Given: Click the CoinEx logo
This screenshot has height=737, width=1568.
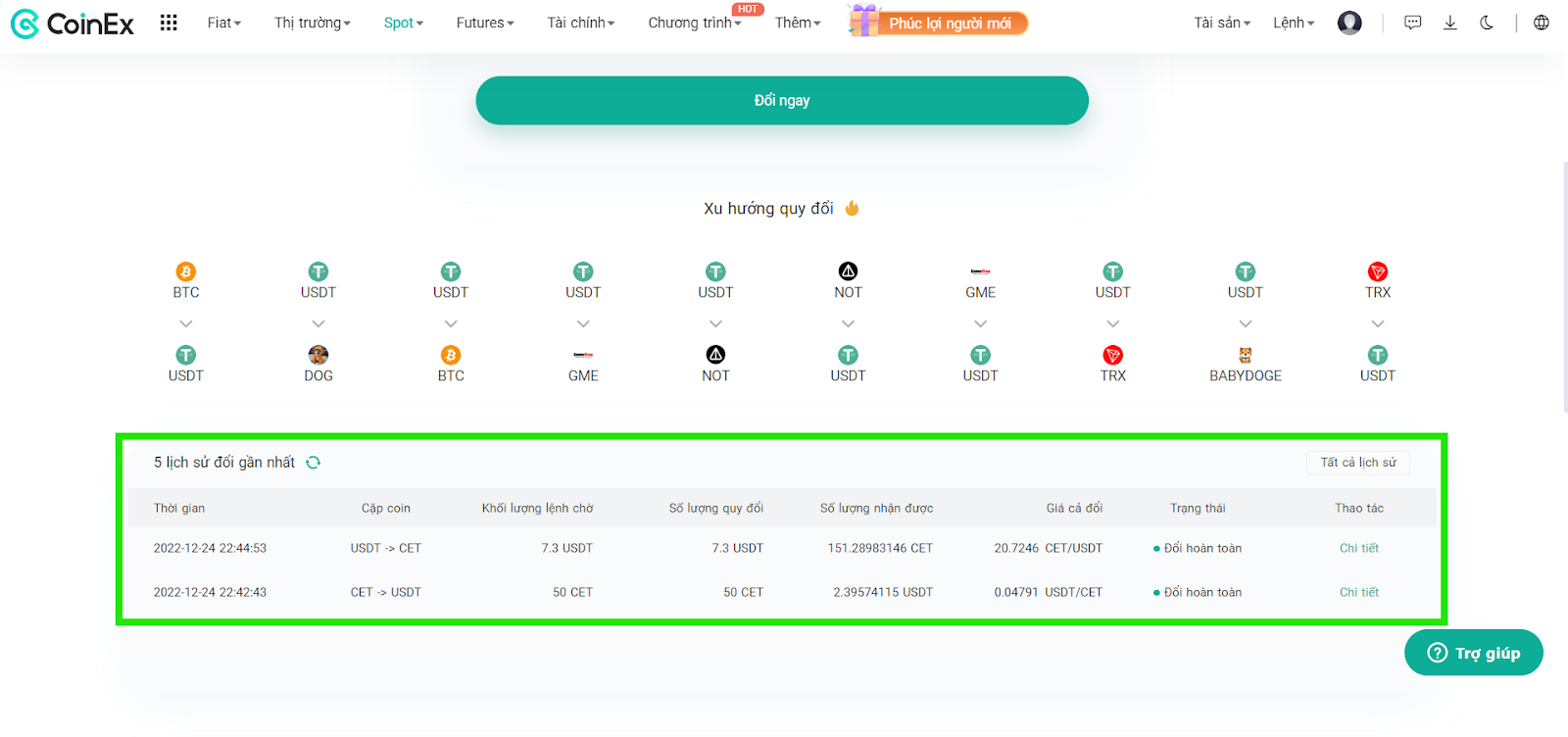Looking at the screenshot, I should pyautogui.click(x=73, y=24).
